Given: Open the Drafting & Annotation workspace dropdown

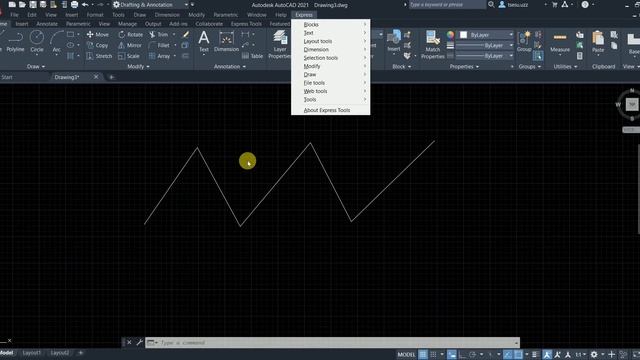Looking at the screenshot, I should coord(150,4).
